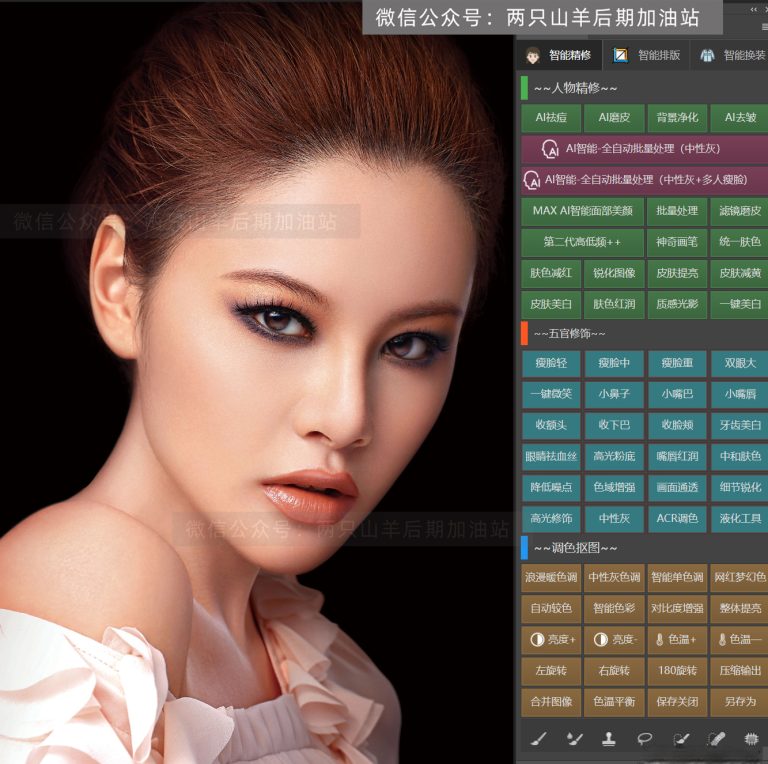
Task: Apply the 一键美白 whitening button
Action: (738, 304)
